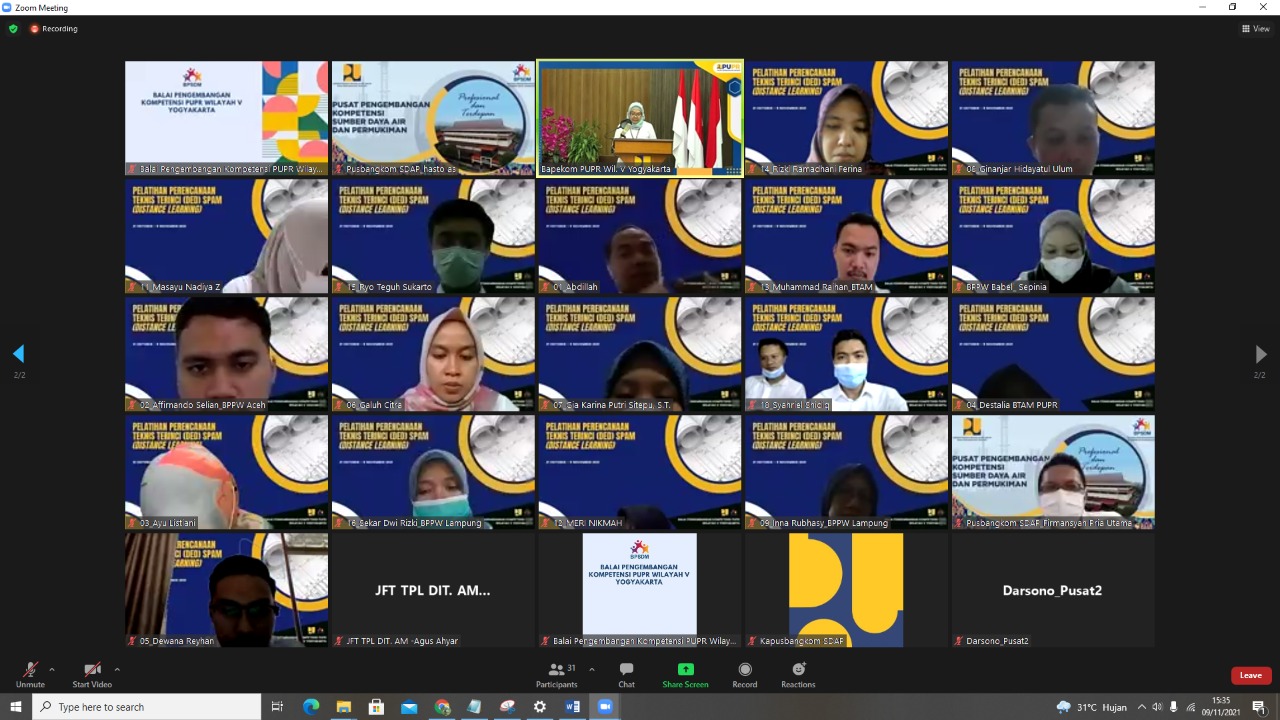Image resolution: width=1280 pixels, height=720 pixels.
Task: Select 01_Abdillah video tile
Action: point(640,236)
